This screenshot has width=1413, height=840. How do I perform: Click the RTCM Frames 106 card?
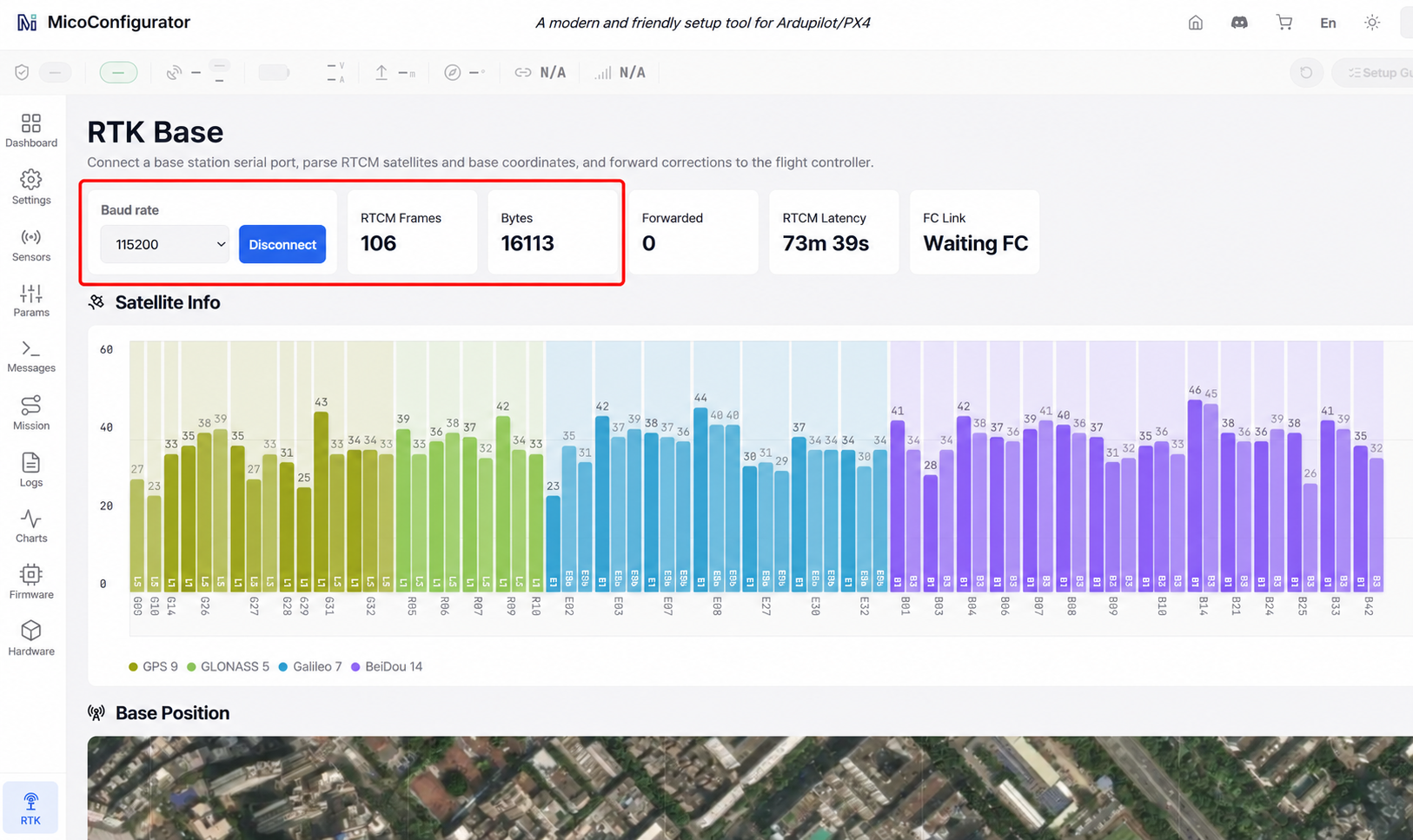[412, 232]
